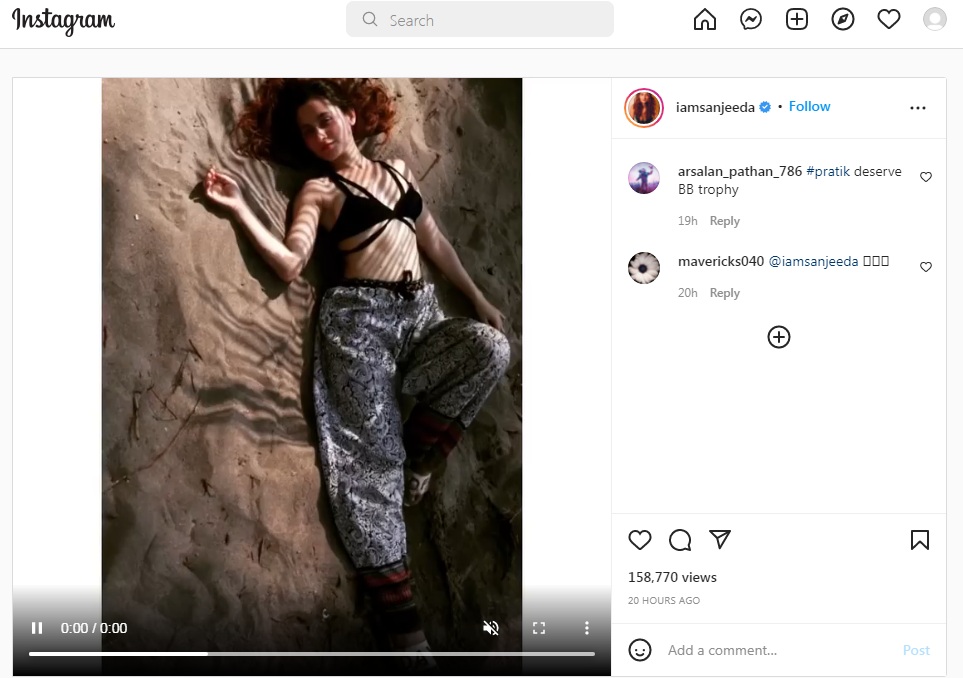Open emoji picker in comment box
963x678 pixels.
(640, 650)
